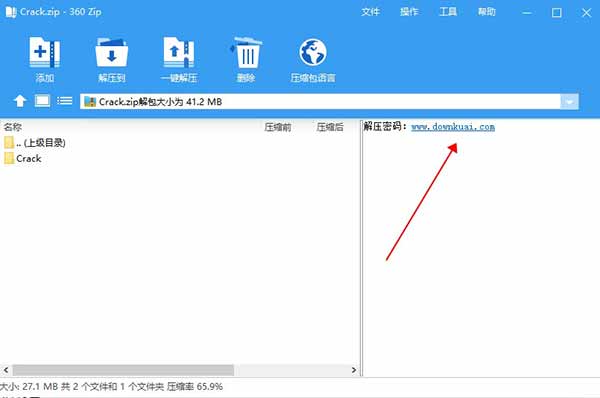The image size is (600, 398).
Task: Go up one level with the up arrow
Action: click(x=20, y=101)
